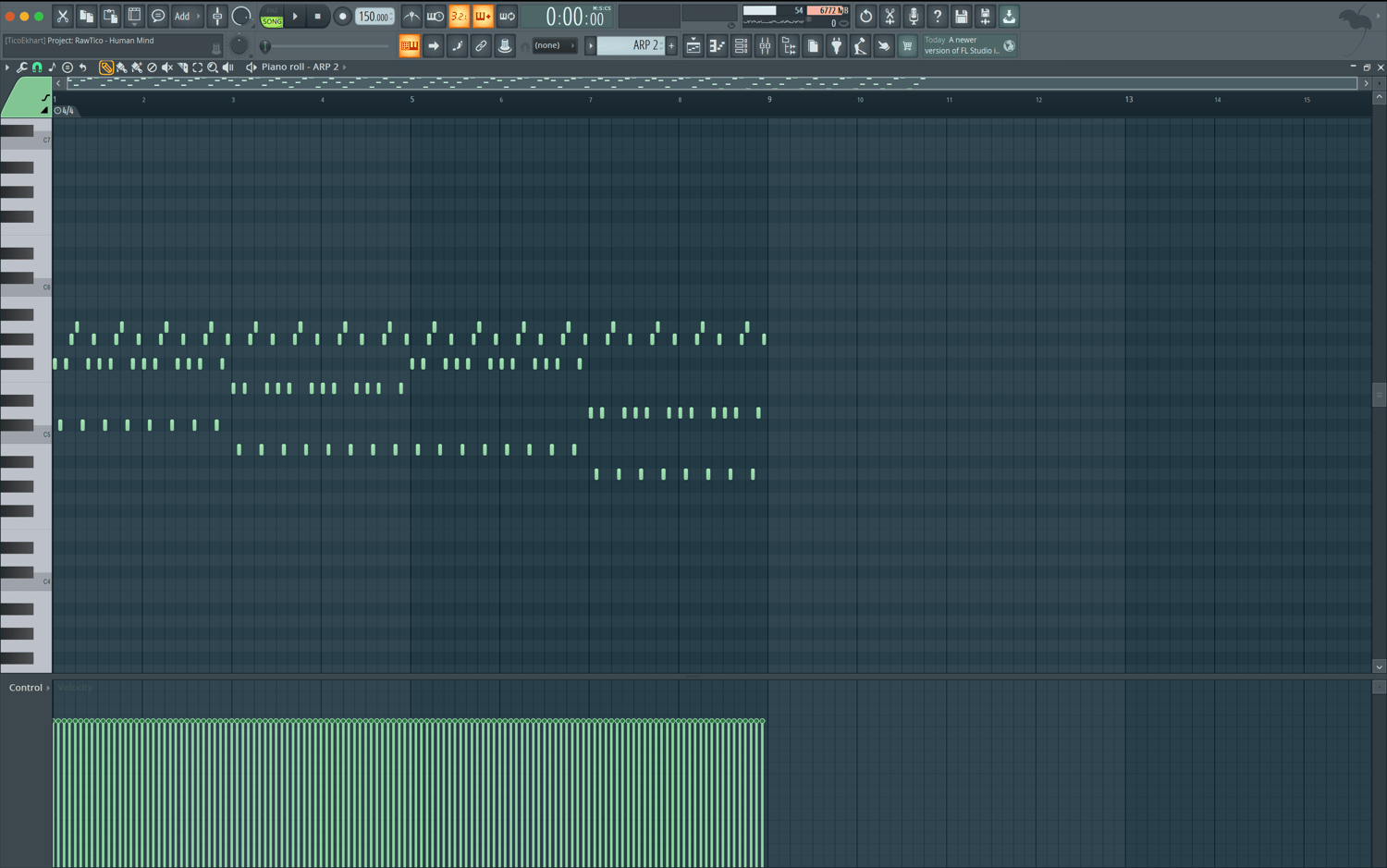Click the arrow auto-scroll toggle icon
The height and width of the screenshot is (868, 1387).
[434, 46]
